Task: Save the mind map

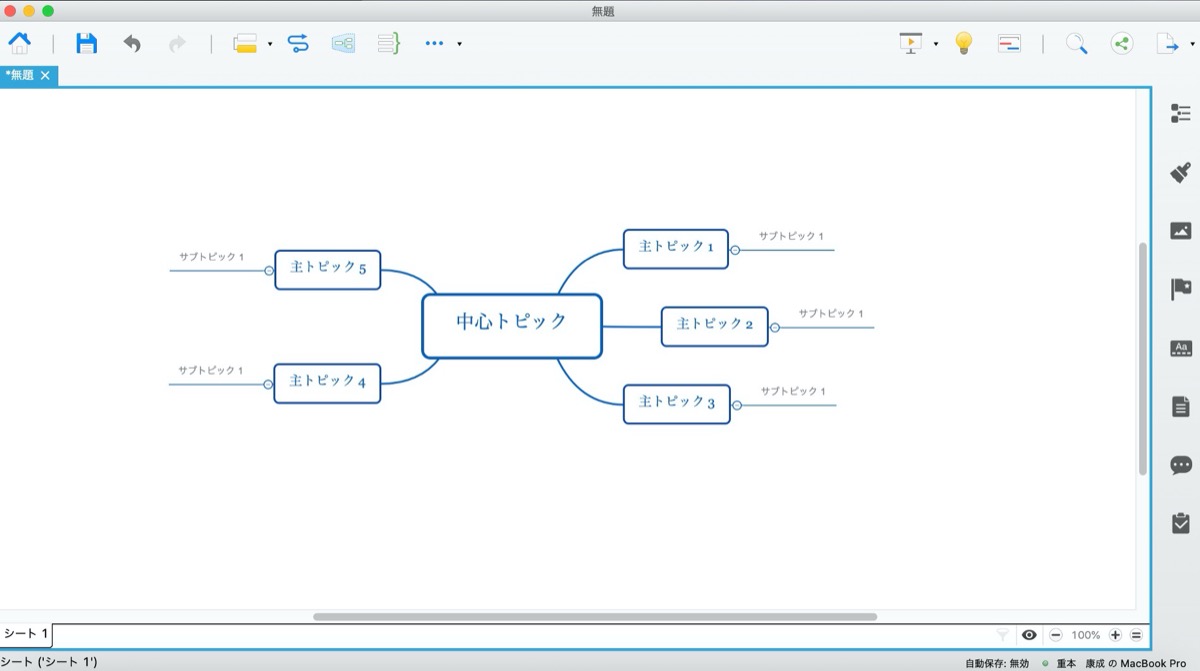Action: tap(87, 43)
